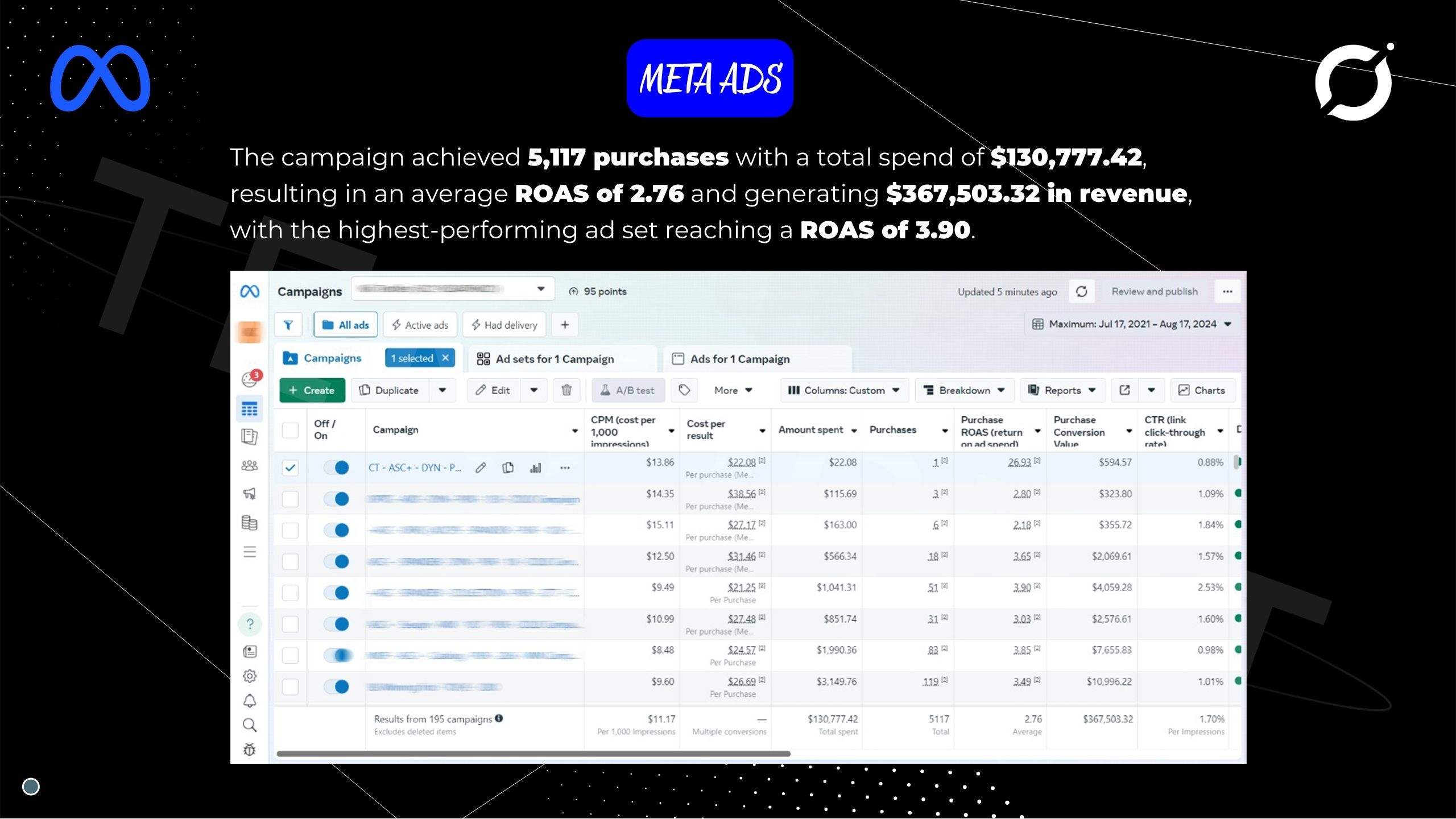The image size is (1456, 819).
Task: Open the Help question mark icon
Action: tap(250, 624)
